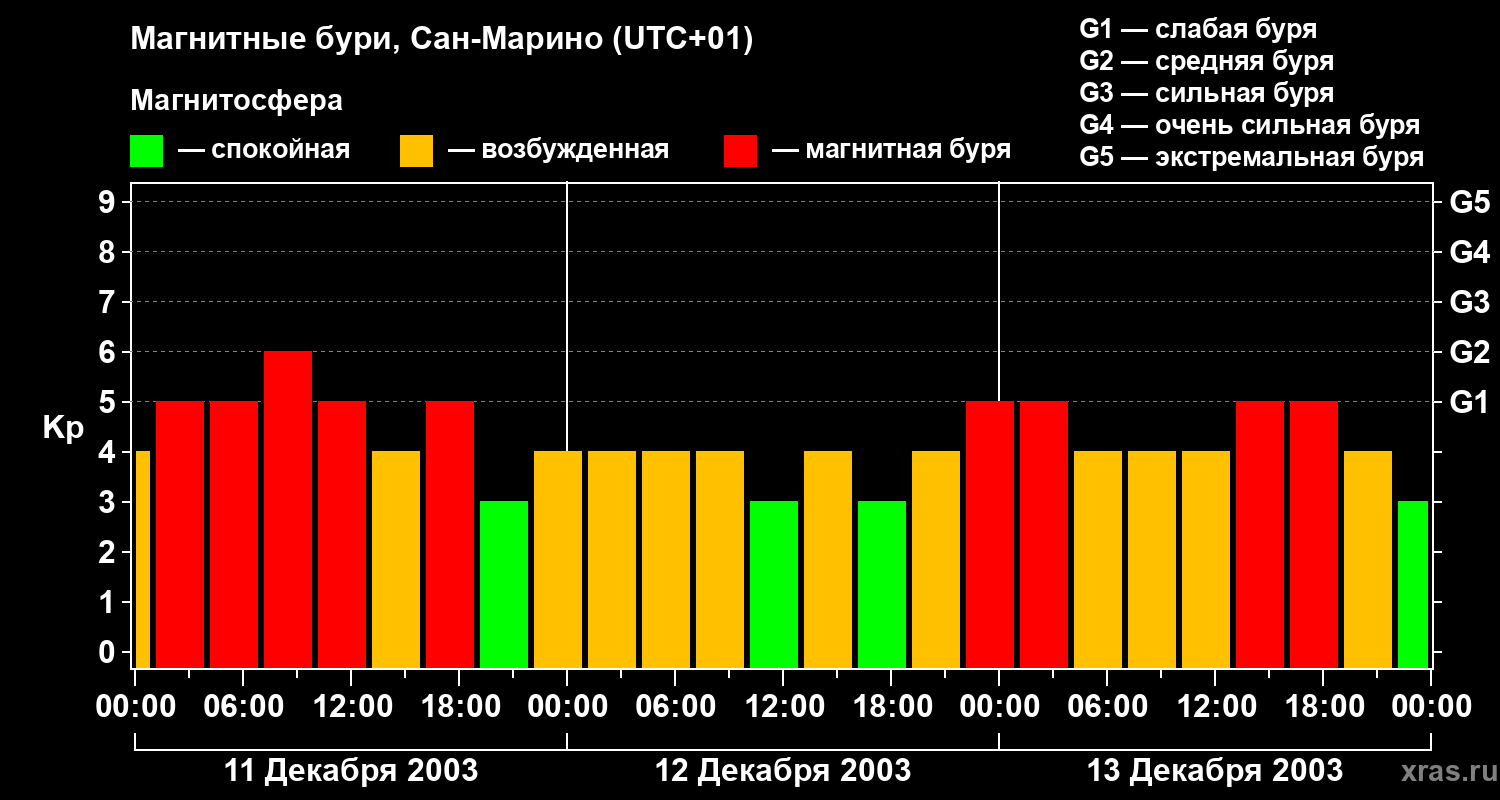Click the «— магнитная буря» legend label
Image resolution: width=1500 pixels, height=800 pixels.
click(x=891, y=150)
